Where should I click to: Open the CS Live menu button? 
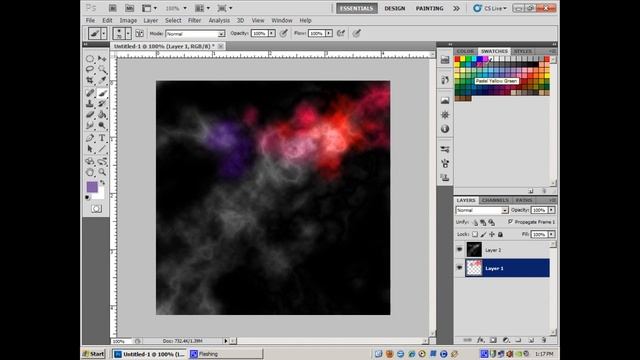click(490, 8)
